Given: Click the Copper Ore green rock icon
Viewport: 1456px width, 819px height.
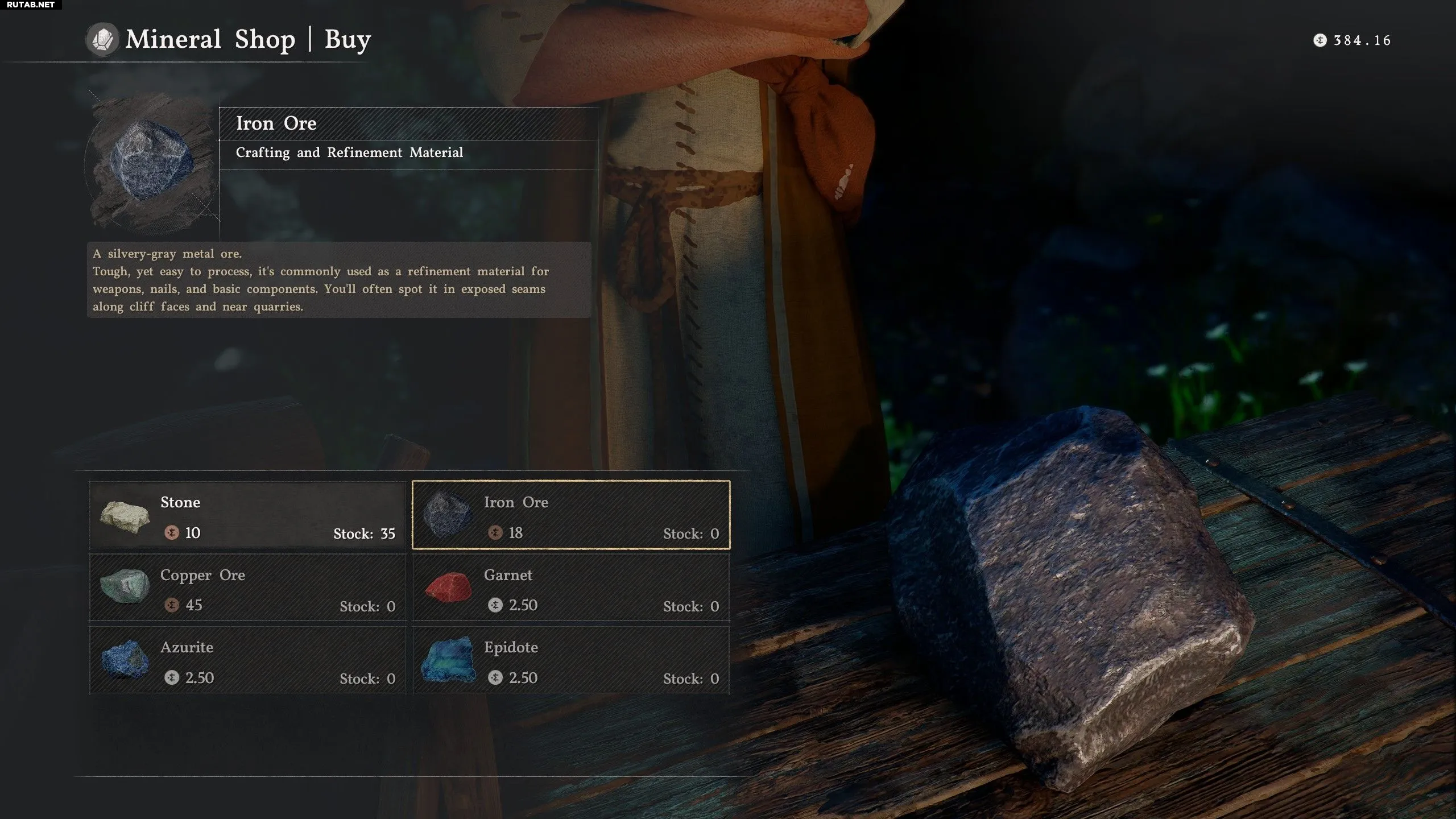Looking at the screenshot, I should coord(125,586).
